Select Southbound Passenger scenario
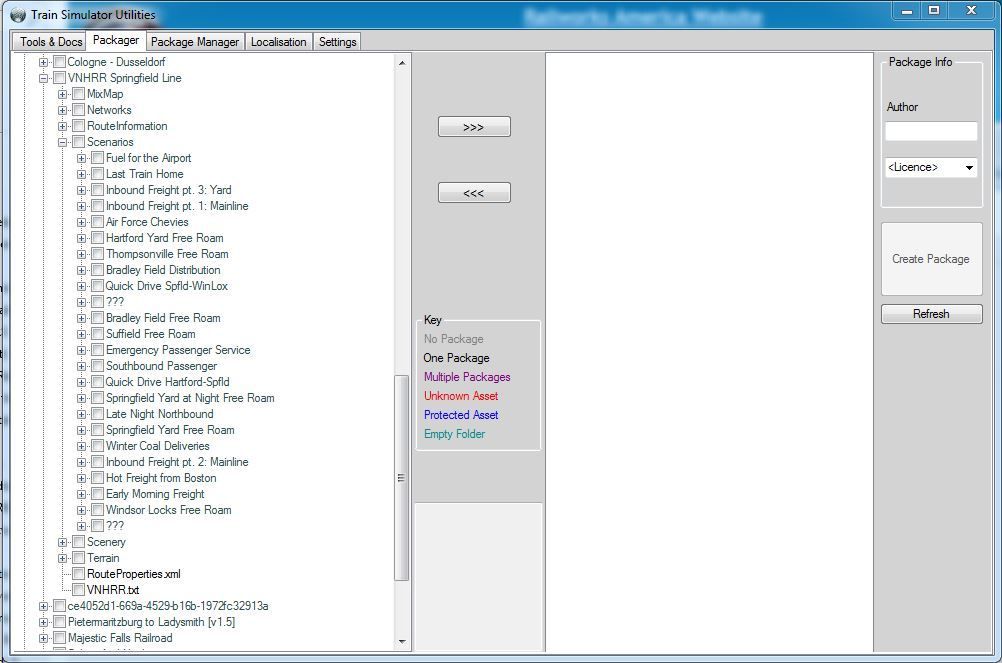Viewport: 1002px width, 663px height. (162, 365)
